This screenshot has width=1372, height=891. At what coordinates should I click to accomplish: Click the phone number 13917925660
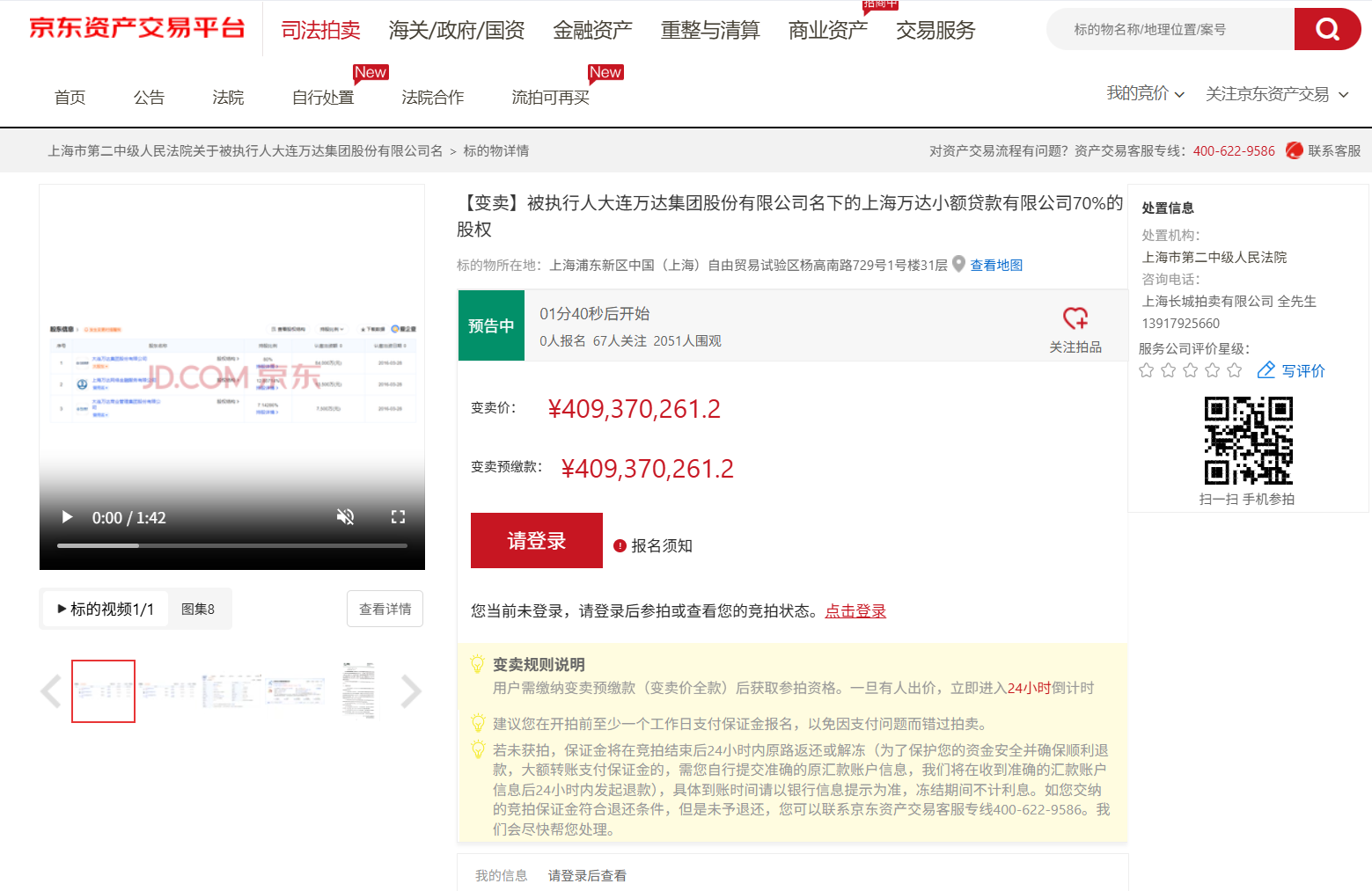pyautogui.click(x=1181, y=323)
